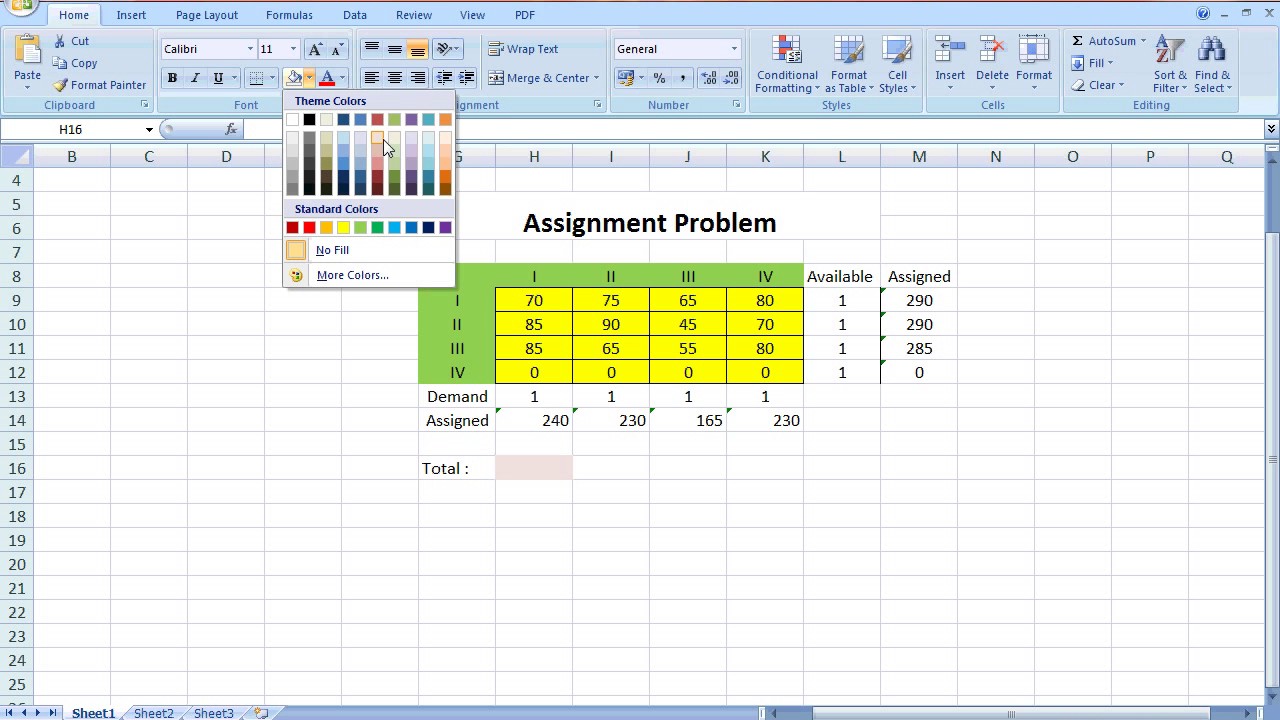Center text horizontally in cell
The height and width of the screenshot is (720, 1280).
394,78
